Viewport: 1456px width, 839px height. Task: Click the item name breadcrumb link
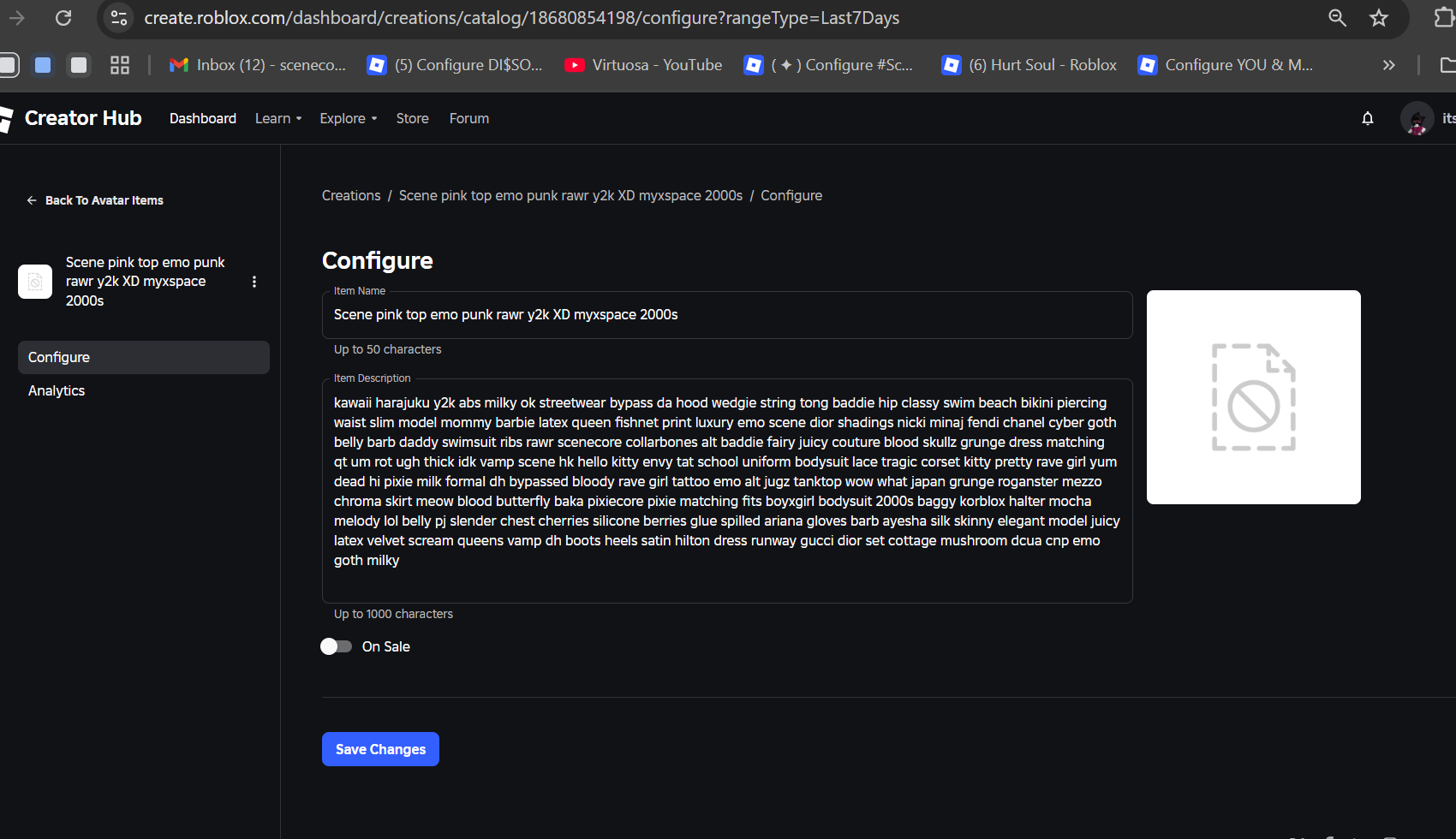pos(570,196)
